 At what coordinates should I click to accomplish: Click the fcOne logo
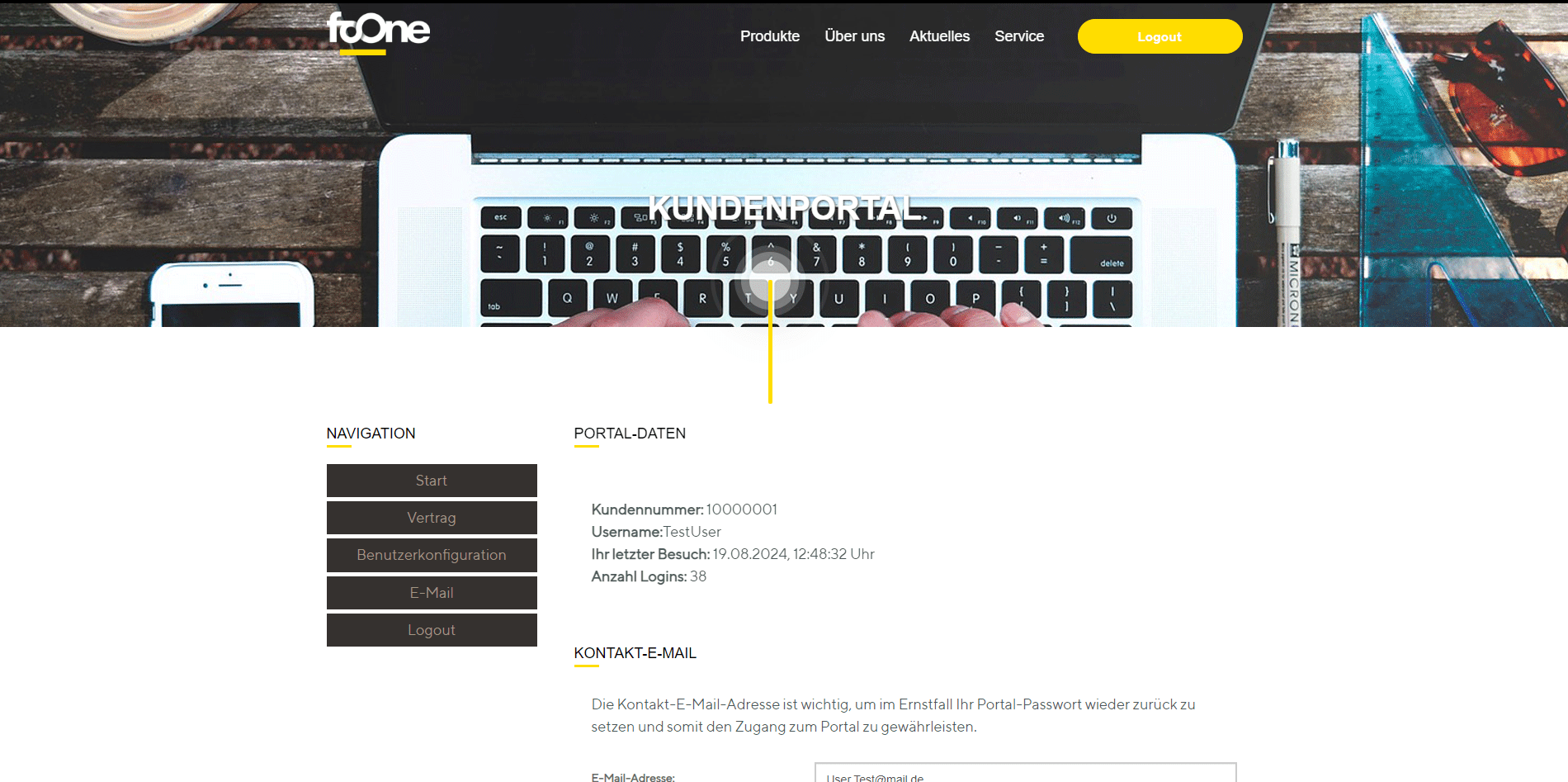pyautogui.click(x=378, y=33)
